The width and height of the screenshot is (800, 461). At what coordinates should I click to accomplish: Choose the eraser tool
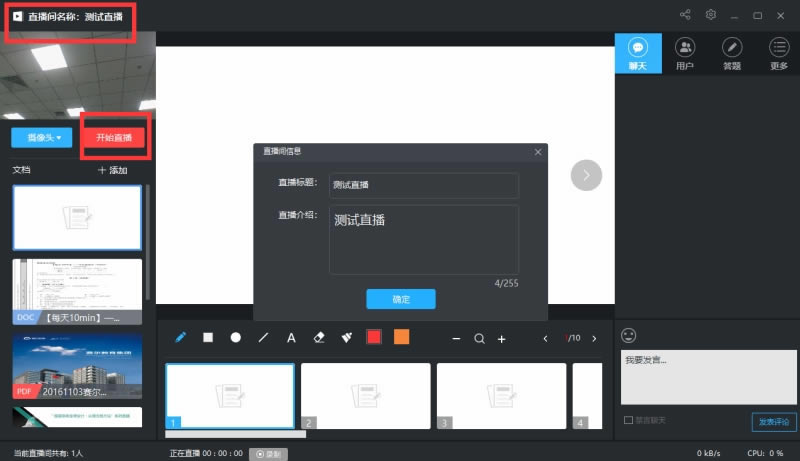coord(320,338)
